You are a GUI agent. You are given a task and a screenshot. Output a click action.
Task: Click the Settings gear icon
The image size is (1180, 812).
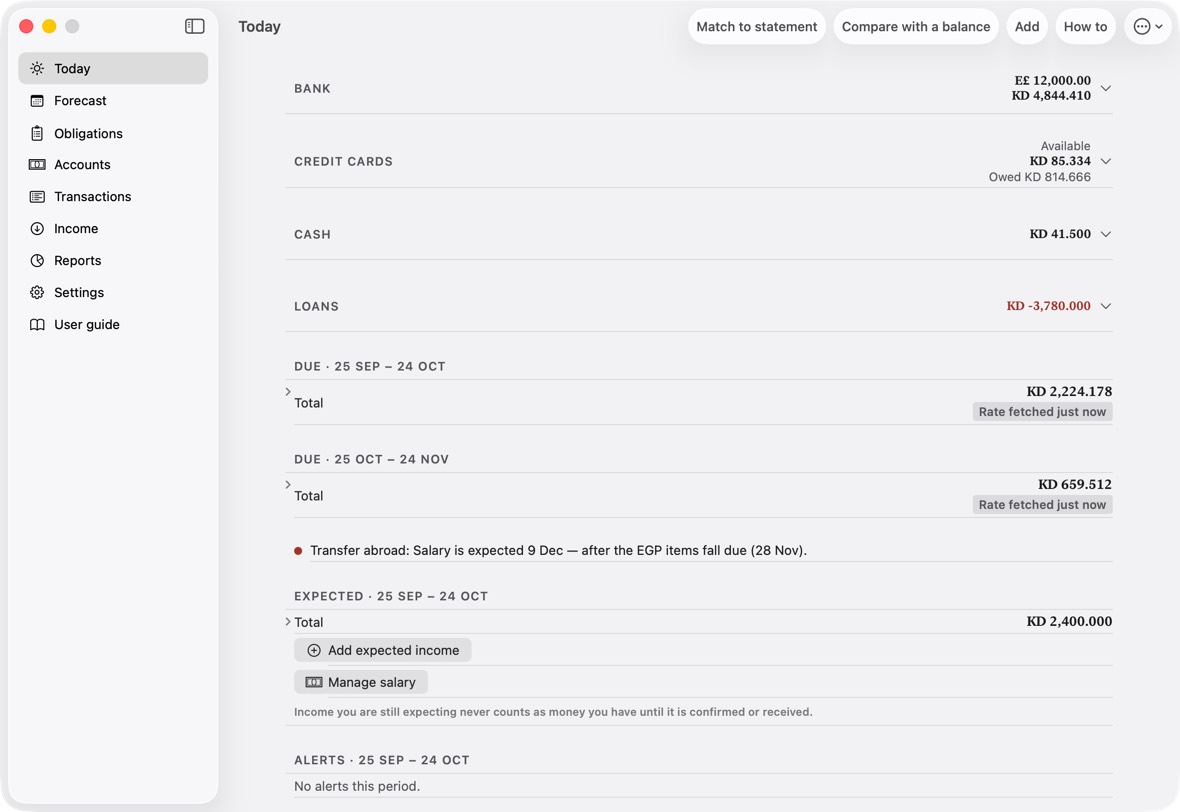coord(37,293)
